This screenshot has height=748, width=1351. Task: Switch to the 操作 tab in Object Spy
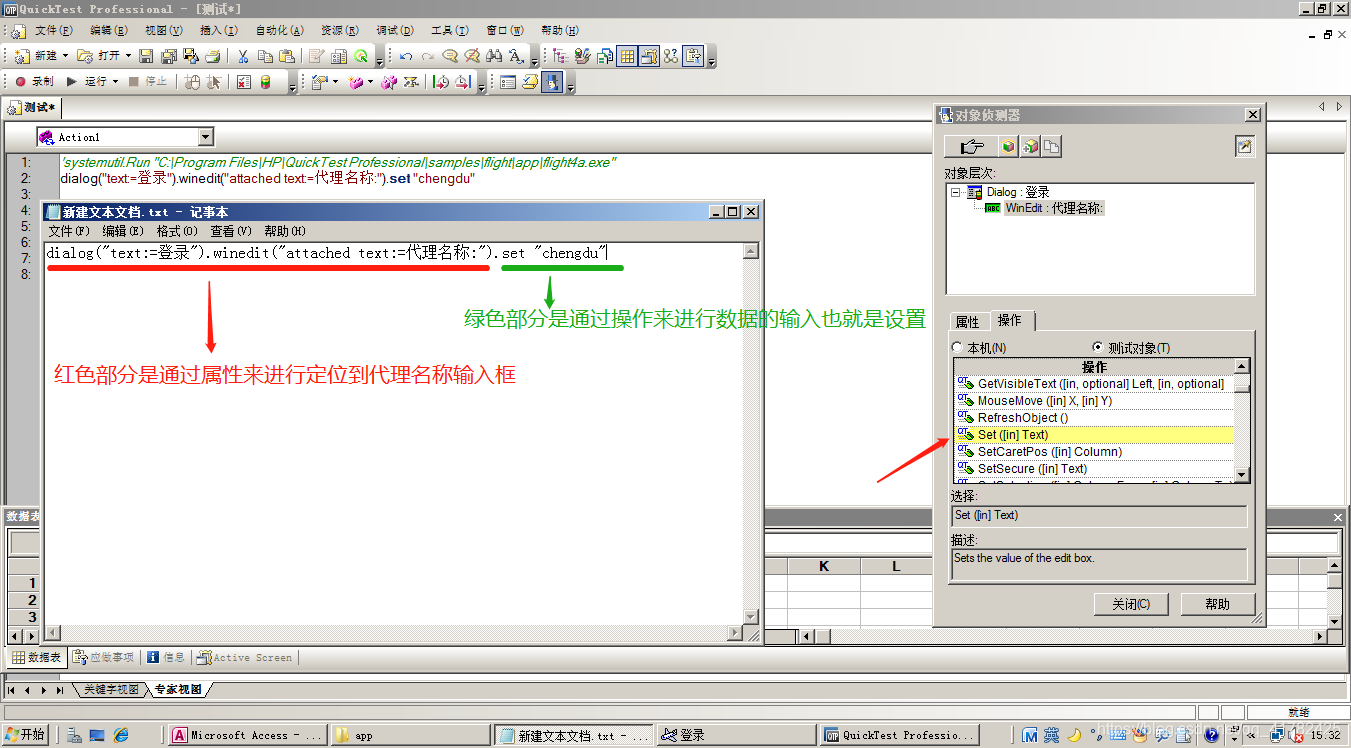point(1010,320)
